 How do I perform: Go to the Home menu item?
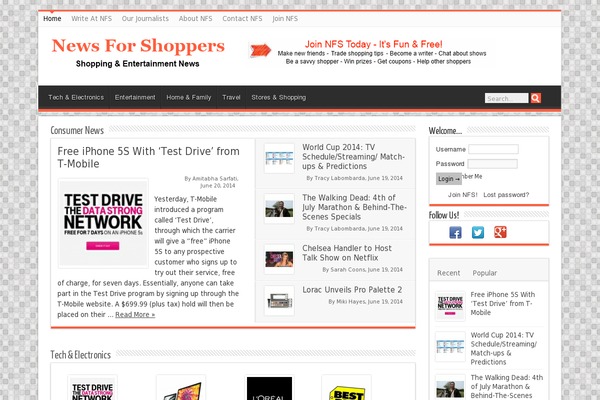coord(52,18)
